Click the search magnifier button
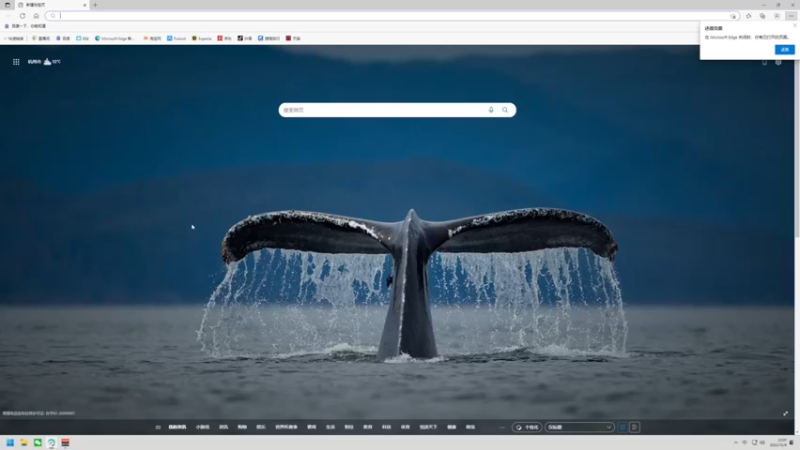 coord(505,110)
